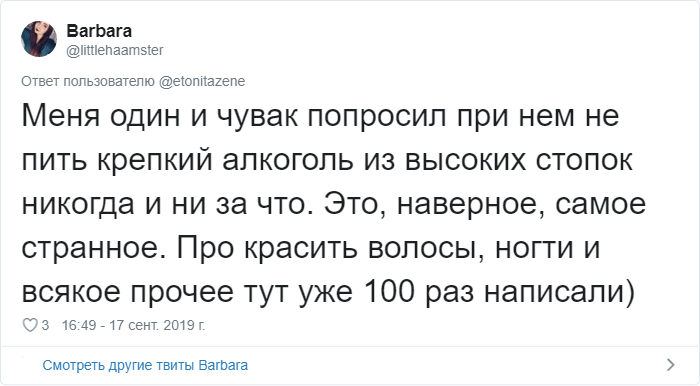Open the Barbara display name link
Screen dimensions: 700x386
click(99, 31)
